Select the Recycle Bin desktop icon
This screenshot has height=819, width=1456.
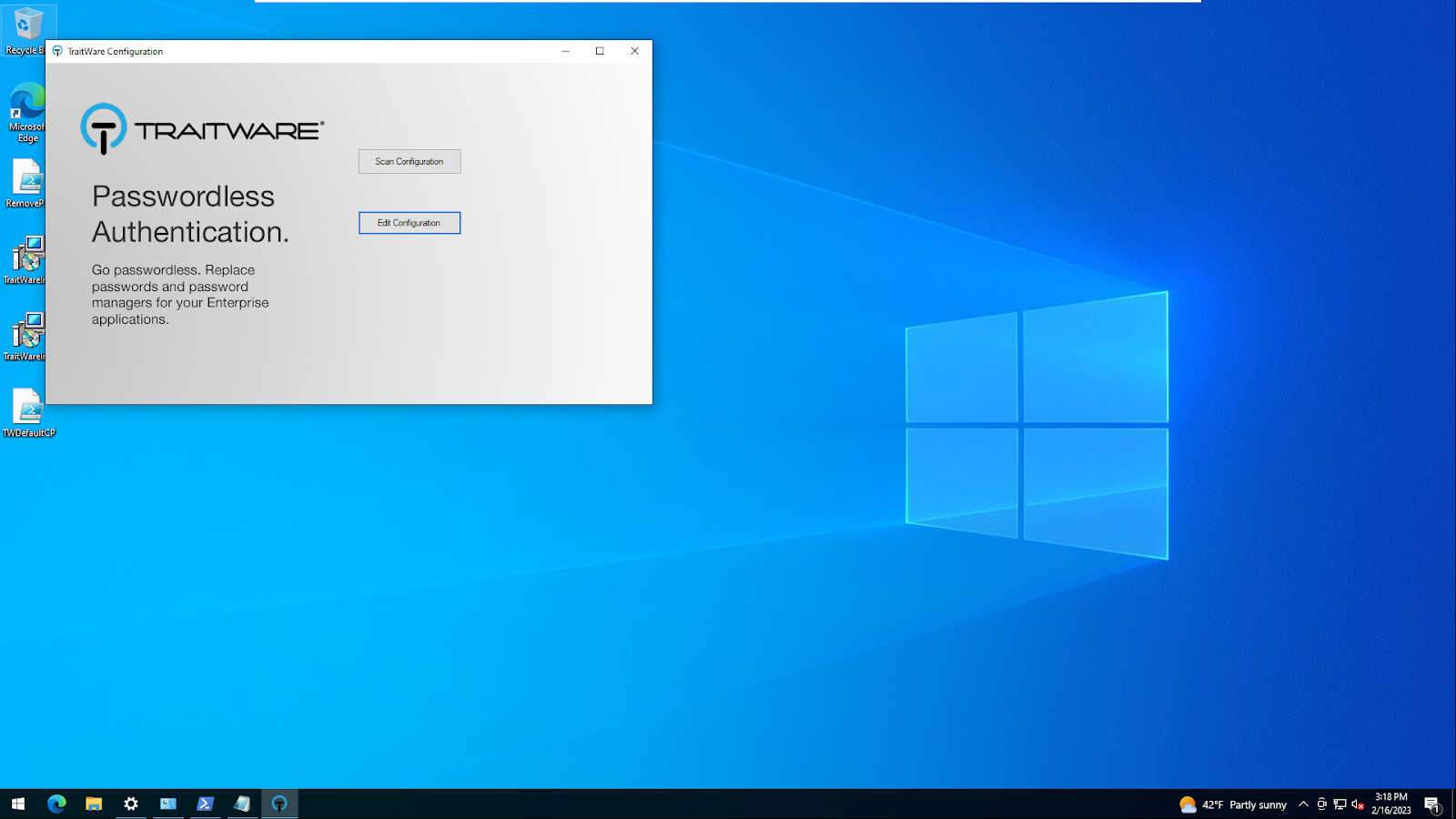[x=27, y=31]
